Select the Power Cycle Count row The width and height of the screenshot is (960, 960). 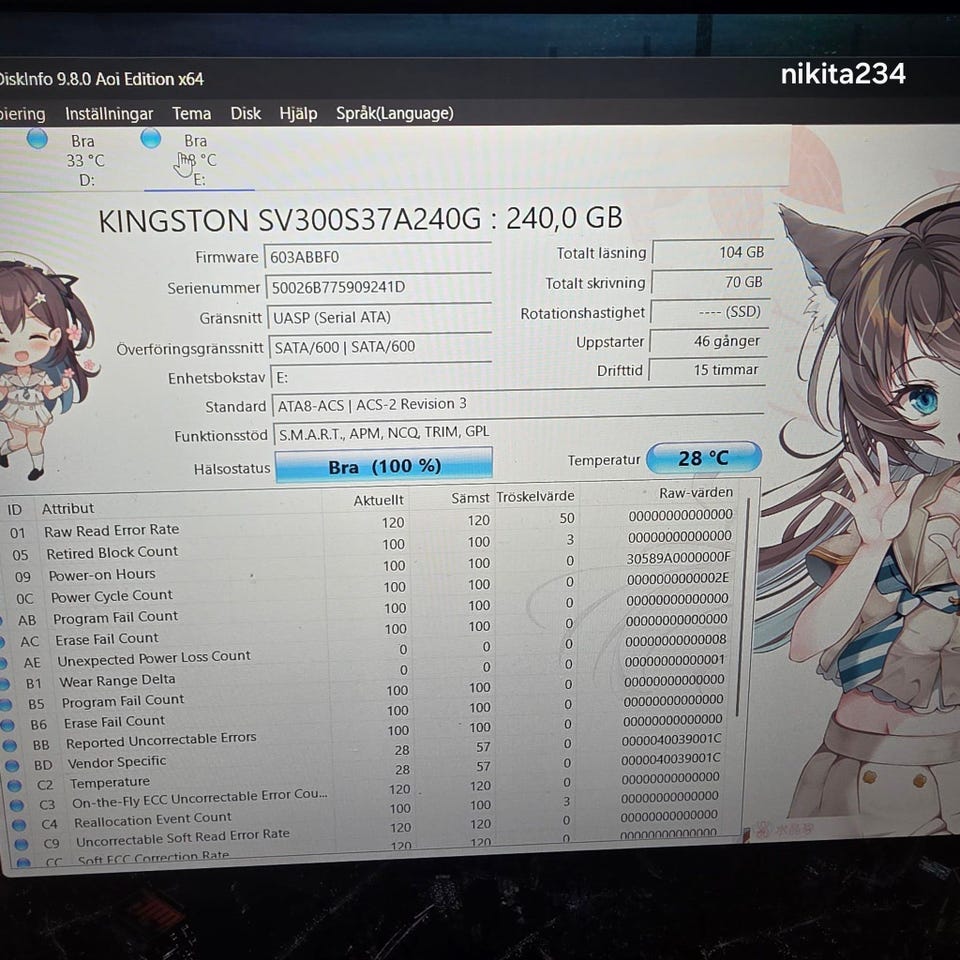point(370,589)
